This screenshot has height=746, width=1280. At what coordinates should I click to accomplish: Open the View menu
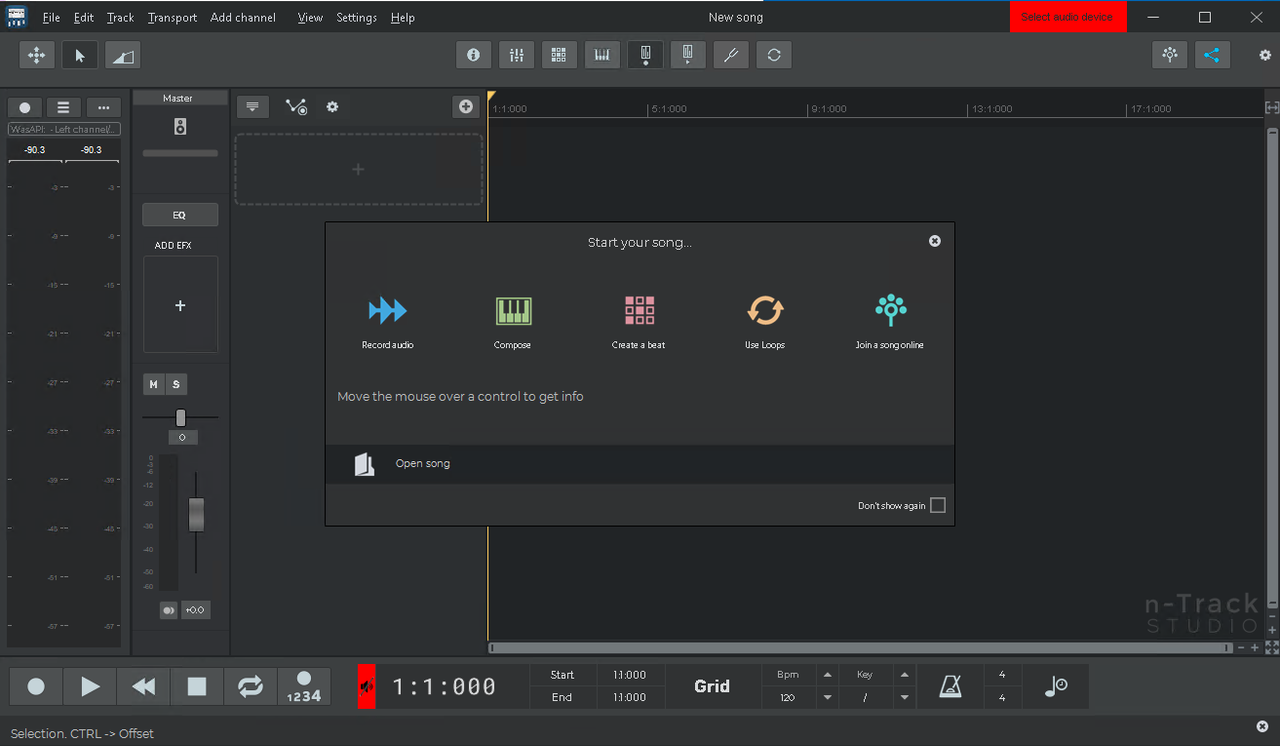point(310,18)
